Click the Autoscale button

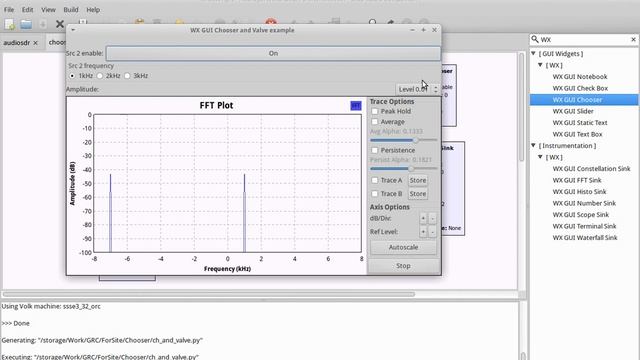[x=403, y=247]
